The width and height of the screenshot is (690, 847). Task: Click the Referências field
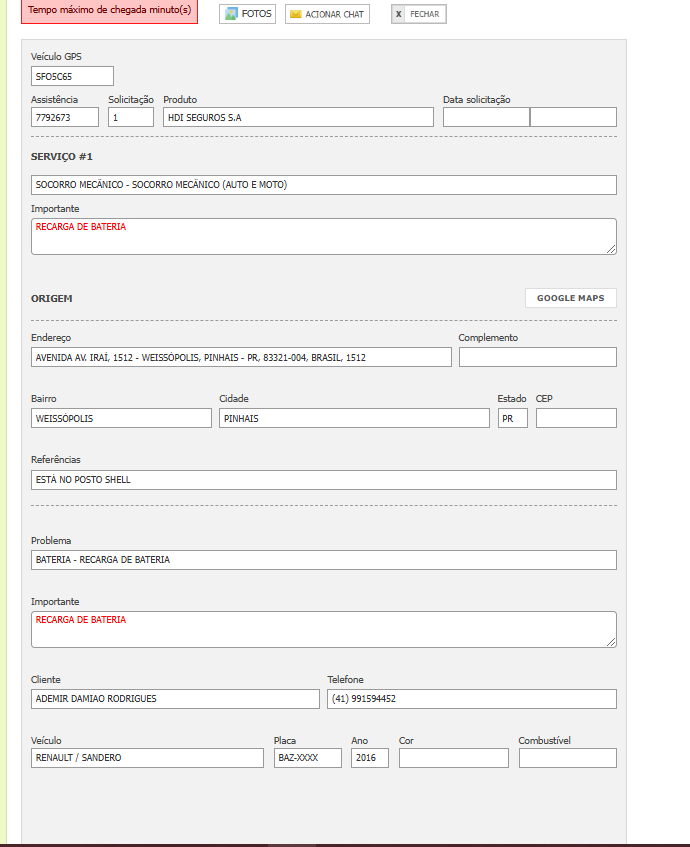click(323, 479)
